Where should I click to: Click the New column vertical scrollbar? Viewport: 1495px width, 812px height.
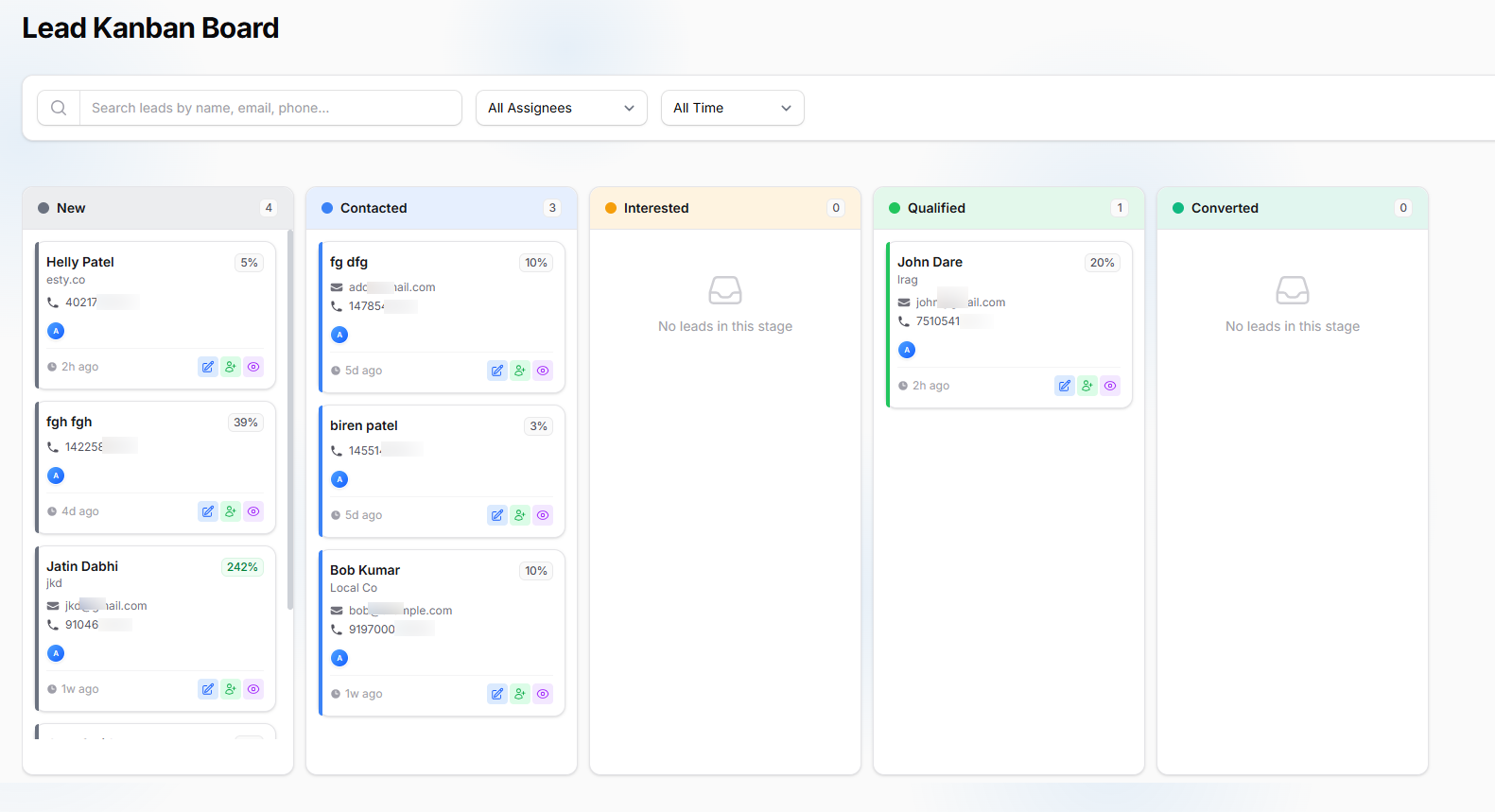[289, 420]
